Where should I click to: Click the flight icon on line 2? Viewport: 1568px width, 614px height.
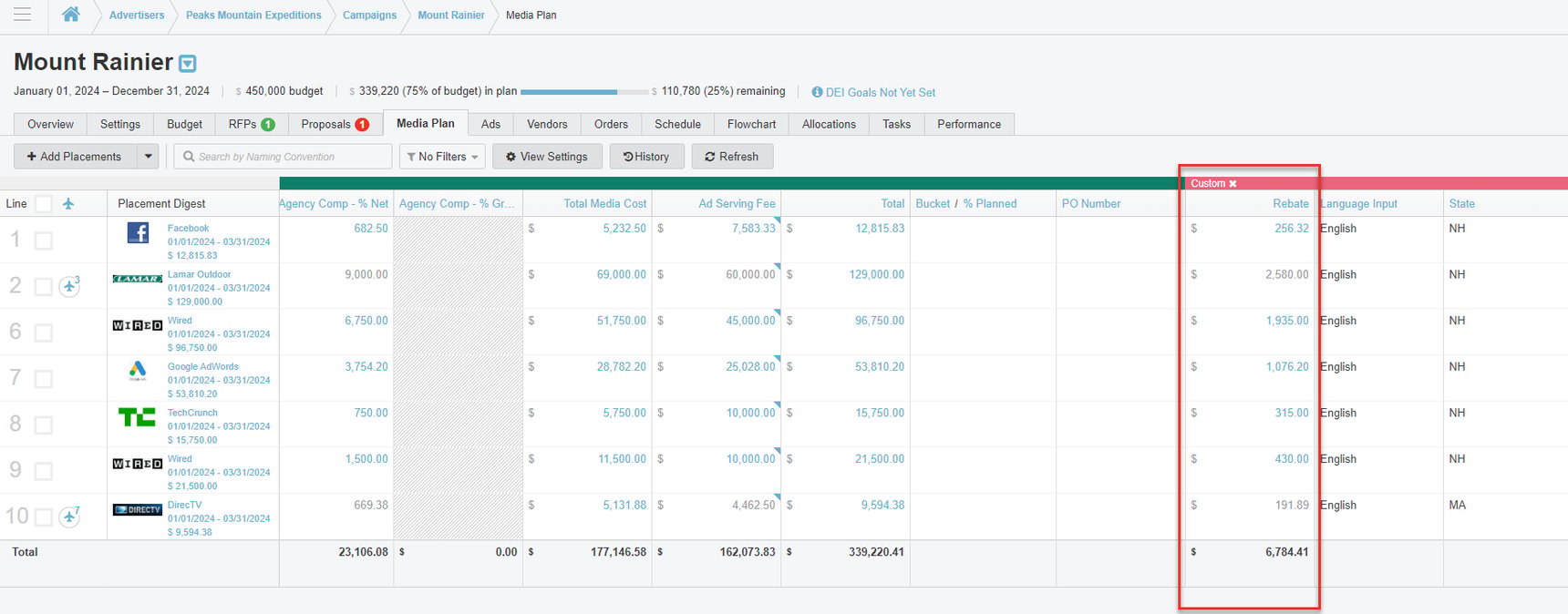[69, 286]
